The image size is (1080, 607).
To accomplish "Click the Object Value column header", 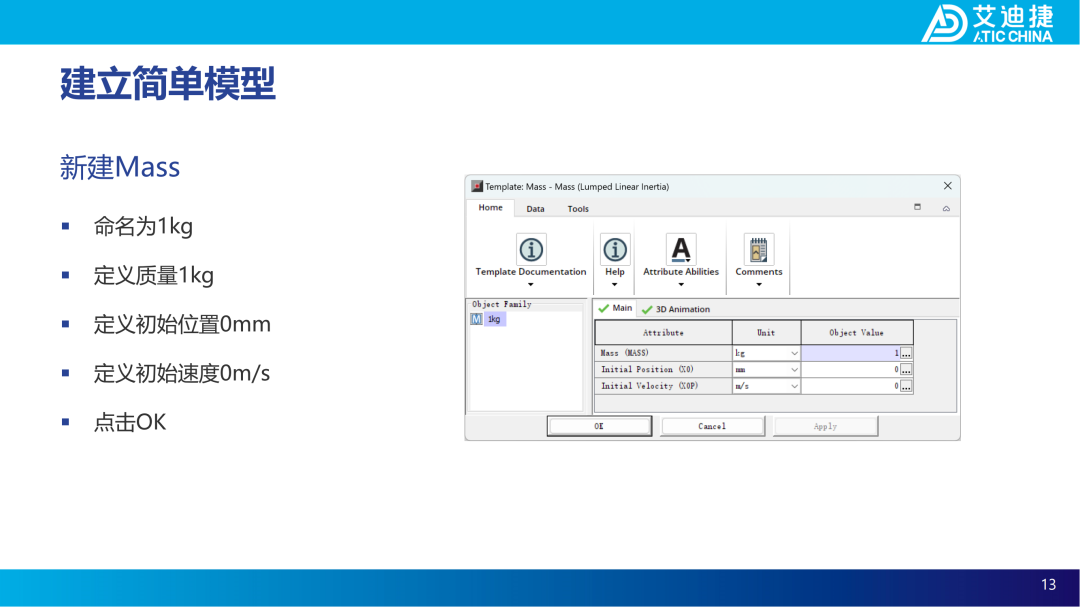I will click(x=857, y=333).
